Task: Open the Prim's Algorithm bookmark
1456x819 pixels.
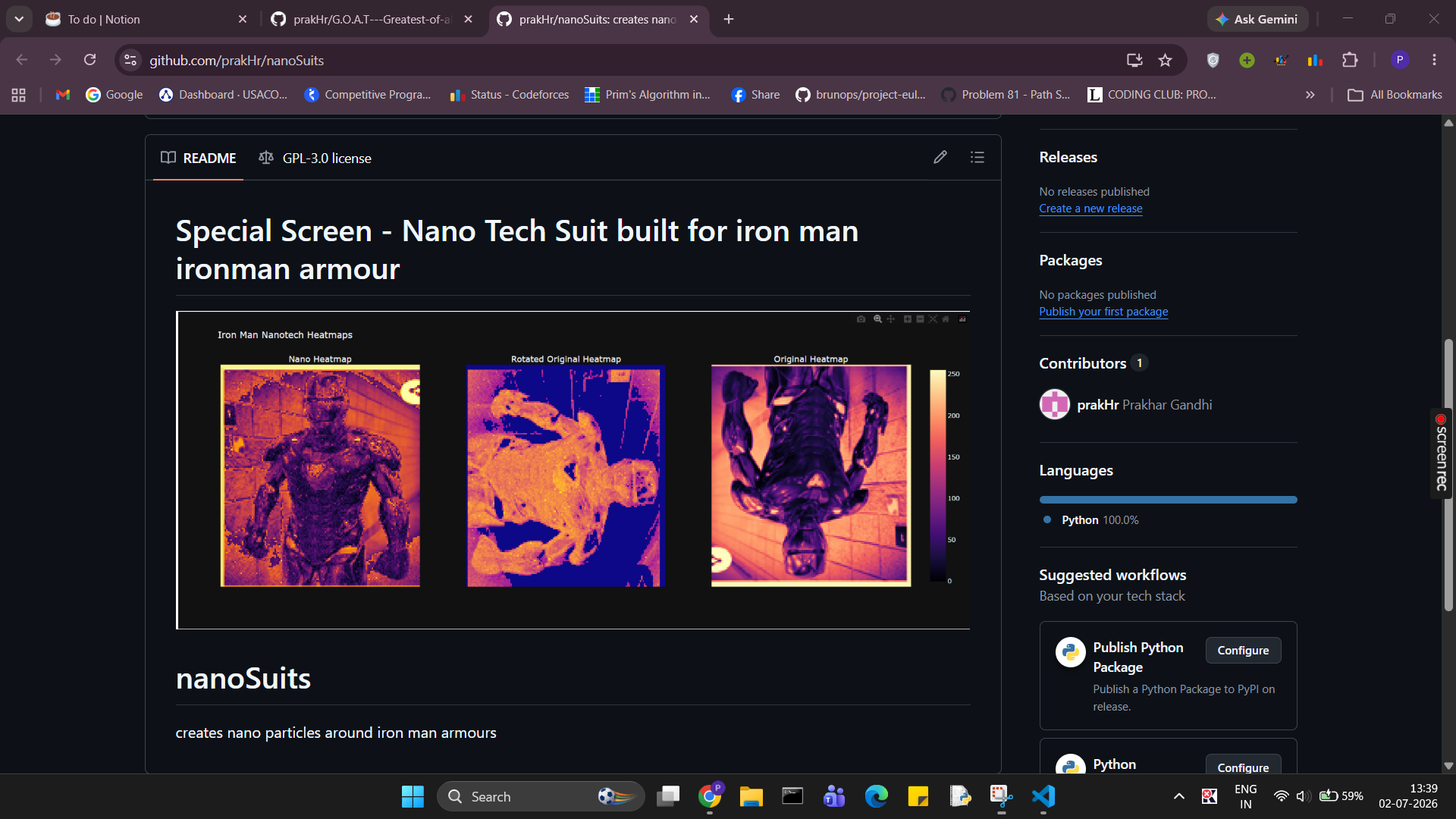Action: click(648, 95)
